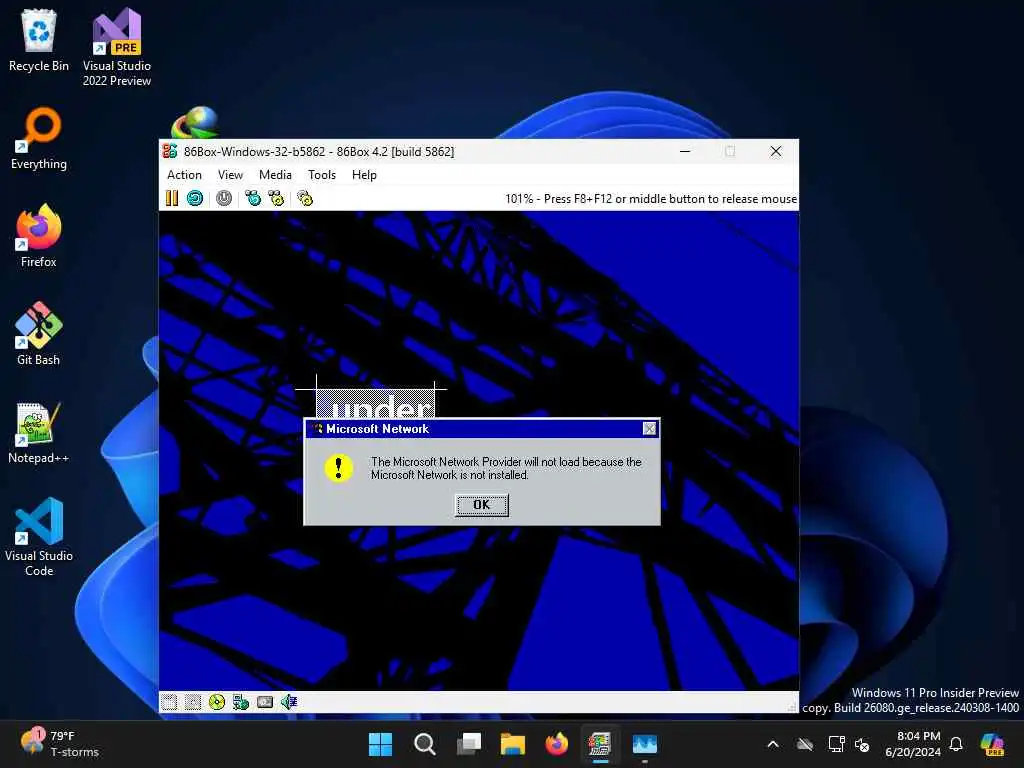Click the 86Box taskbar icon

(600, 744)
